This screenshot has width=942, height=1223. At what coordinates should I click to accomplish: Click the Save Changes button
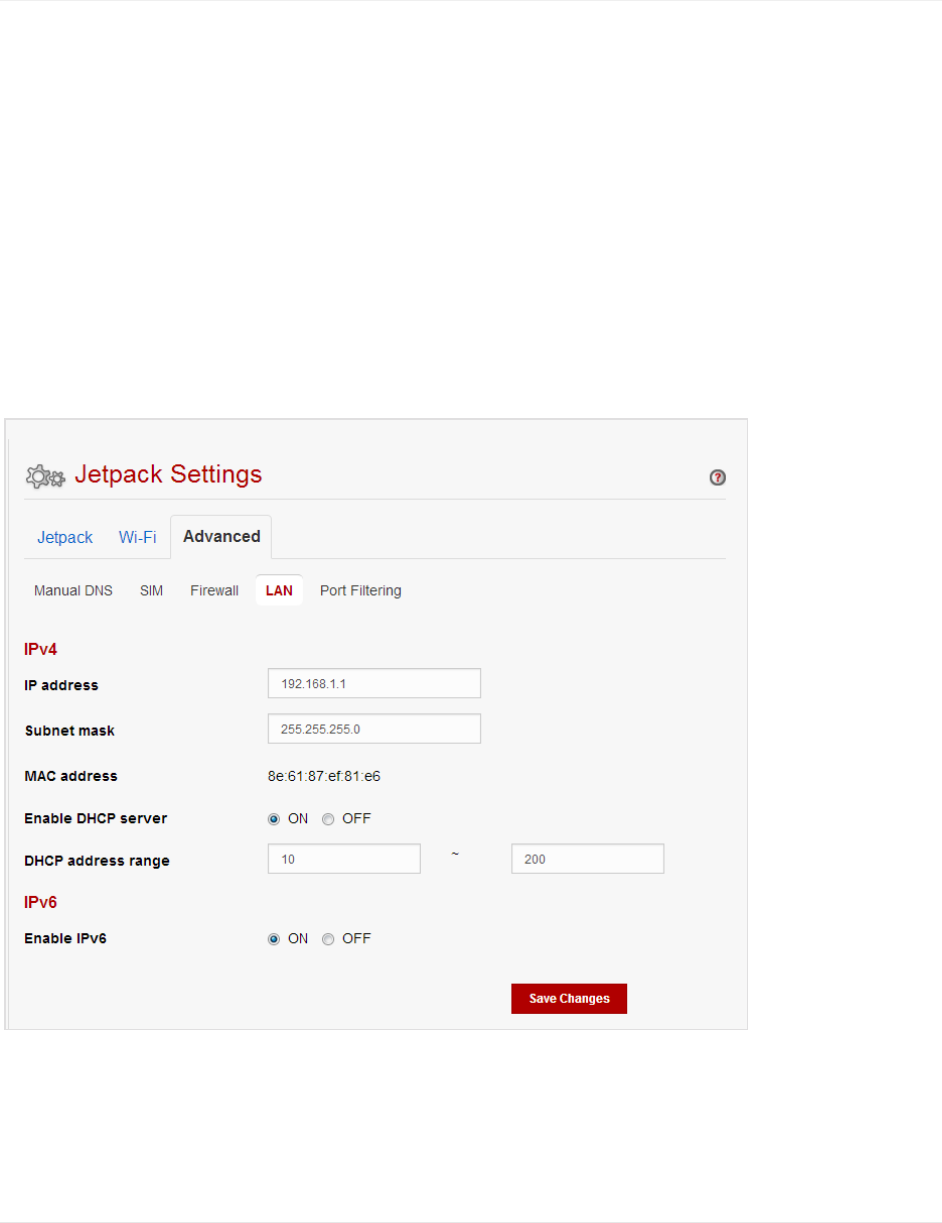(569, 998)
